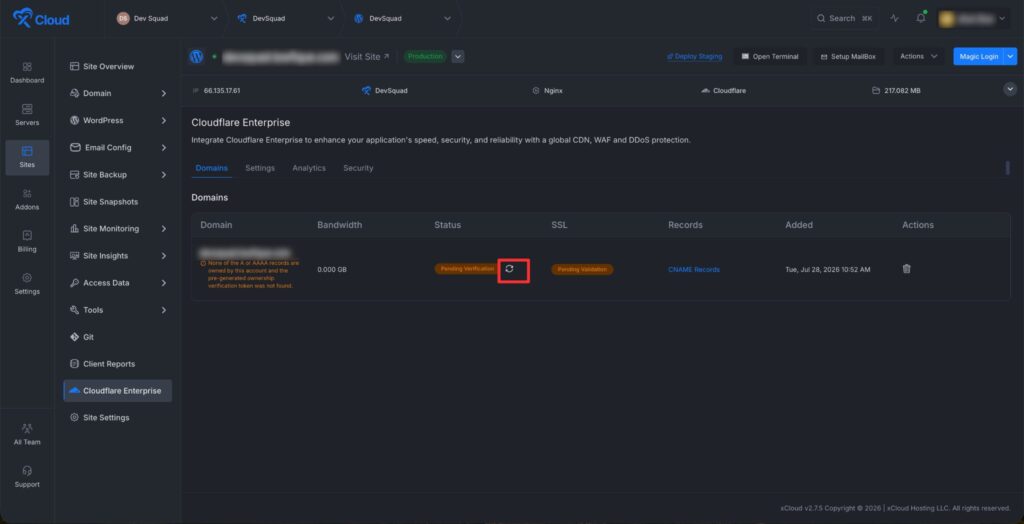The image size is (1024, 524).
Task: Open the Magic Login dropdown arrow
Action: (x=1011, y=57)
